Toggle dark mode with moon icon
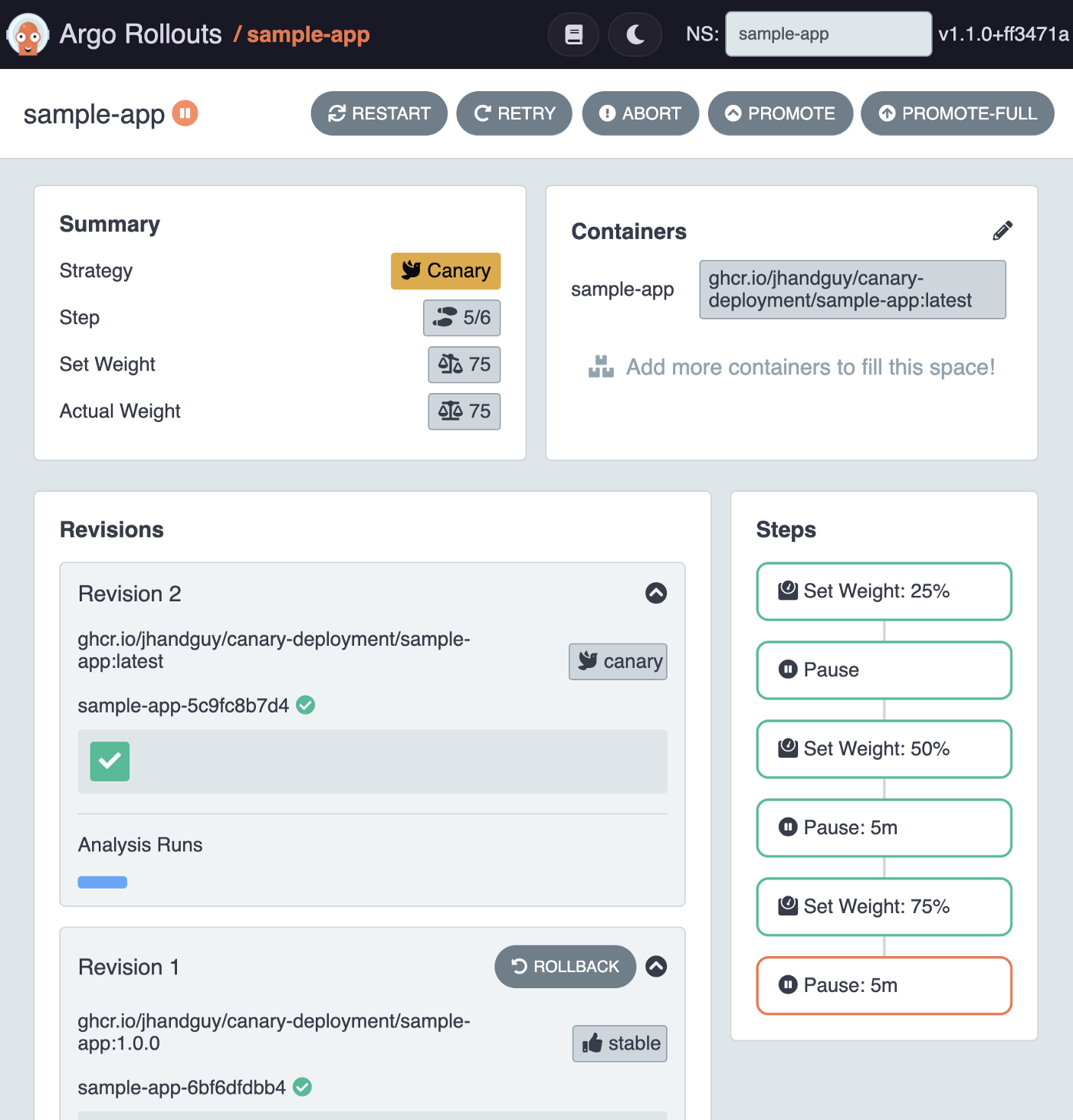 coord(635,34)
